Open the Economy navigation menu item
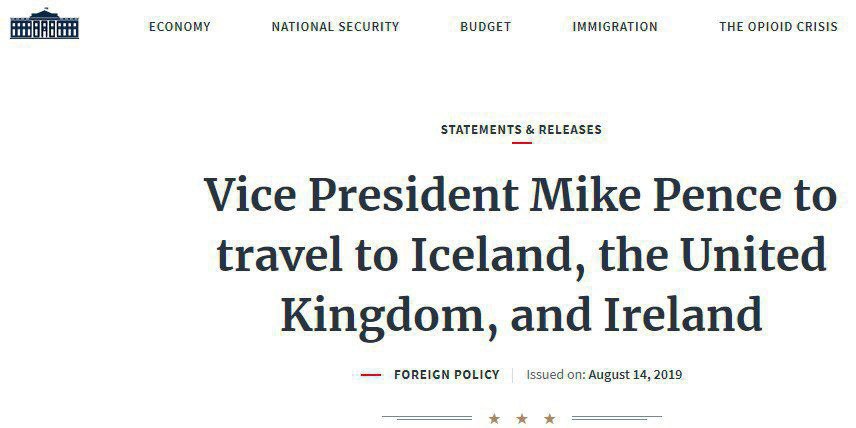 [180, 27]
